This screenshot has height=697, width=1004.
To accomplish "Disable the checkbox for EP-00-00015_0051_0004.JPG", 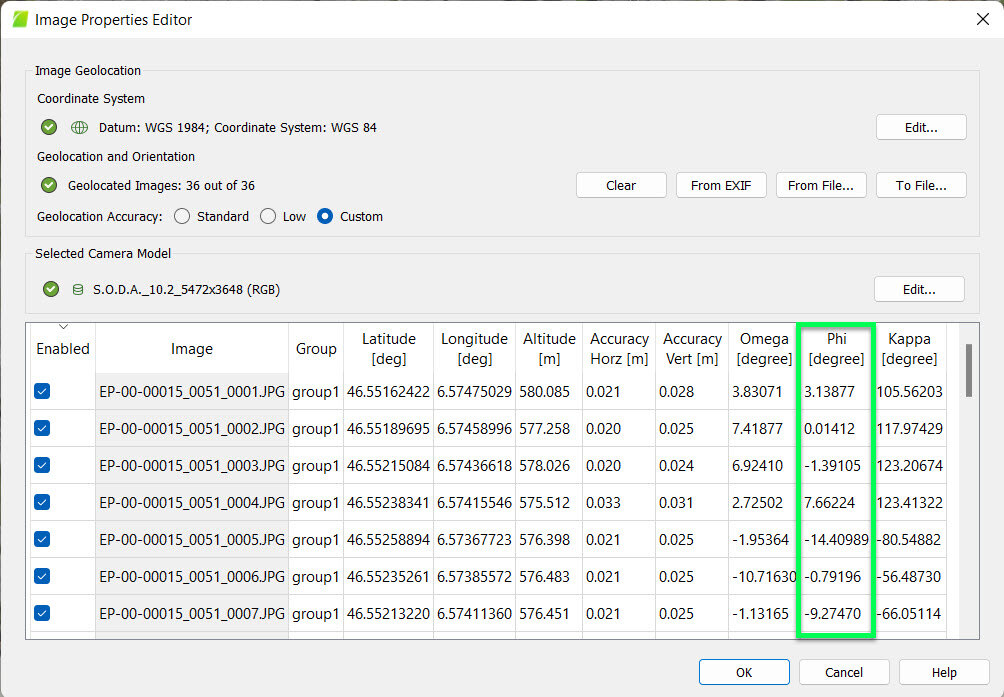I will (x=42, y=502).
